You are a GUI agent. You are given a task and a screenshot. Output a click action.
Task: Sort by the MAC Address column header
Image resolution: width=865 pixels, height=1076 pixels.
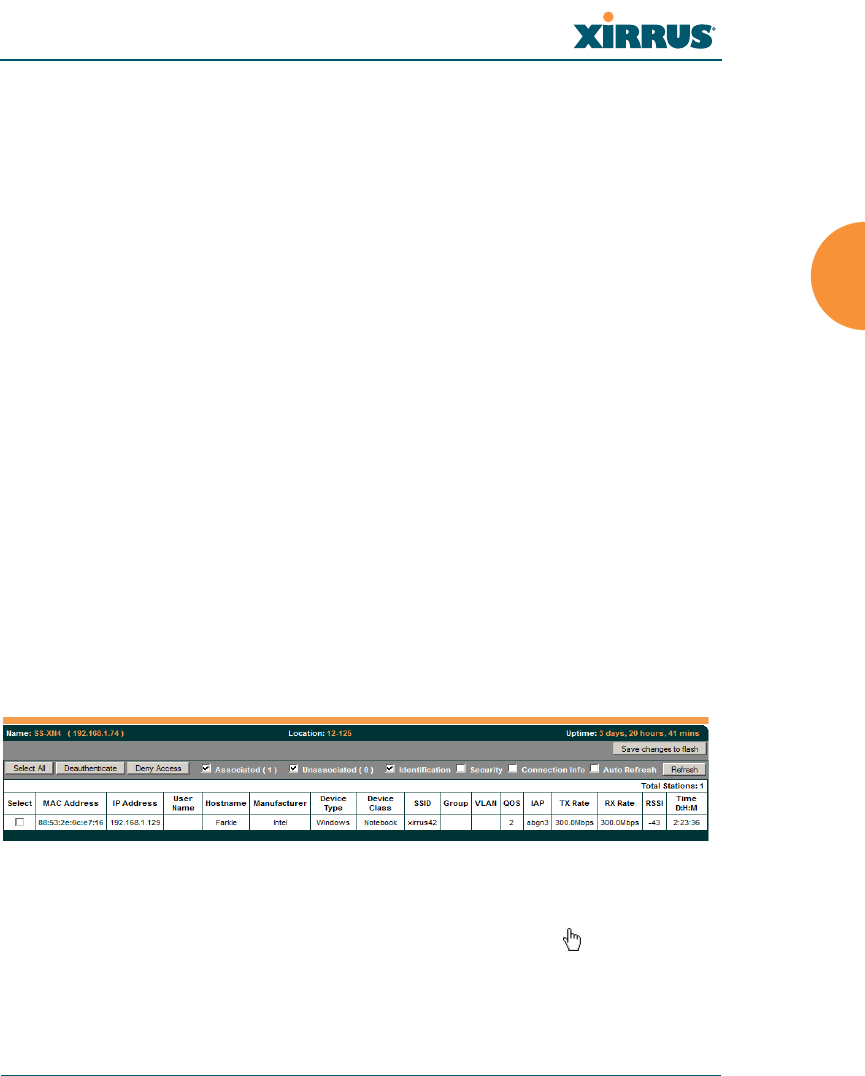[71, 803]
